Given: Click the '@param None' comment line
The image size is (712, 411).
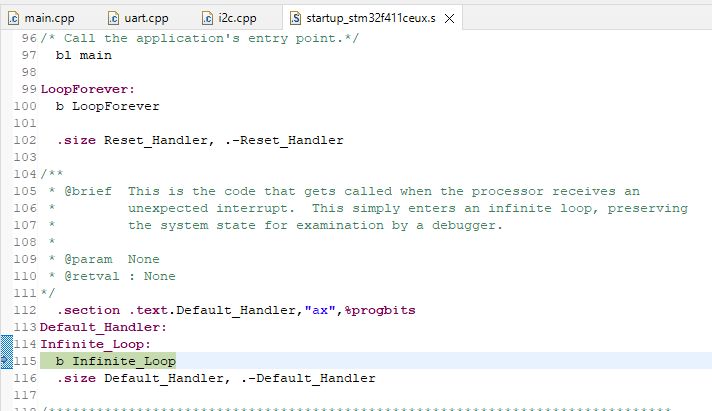Looking at the screenshot, I should pyautogui.click(x=104, y=259).
